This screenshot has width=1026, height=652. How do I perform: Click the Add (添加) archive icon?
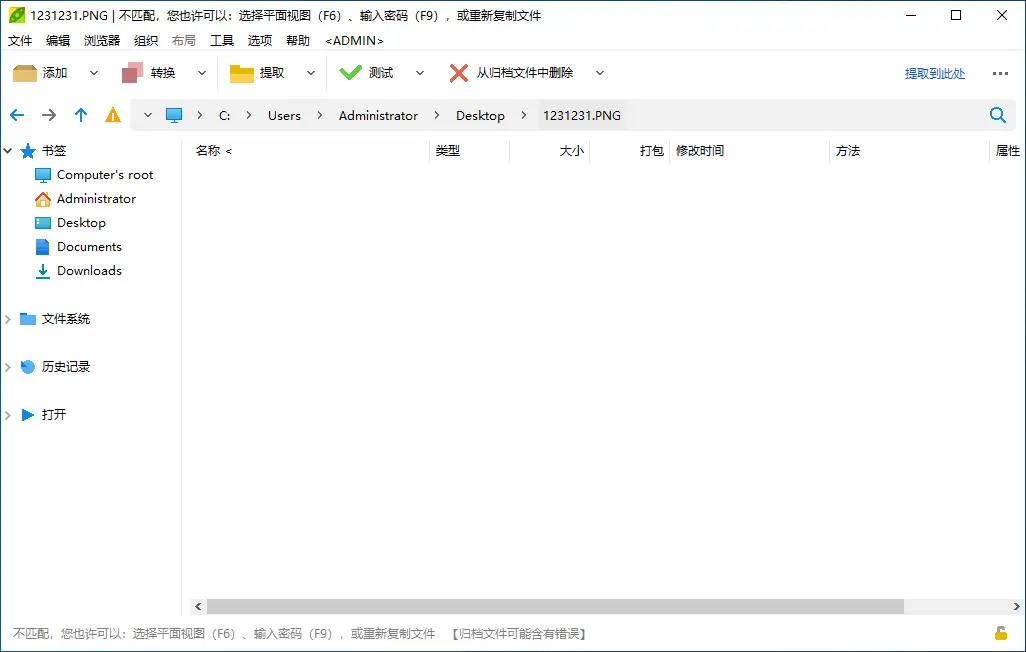(25, 73)
